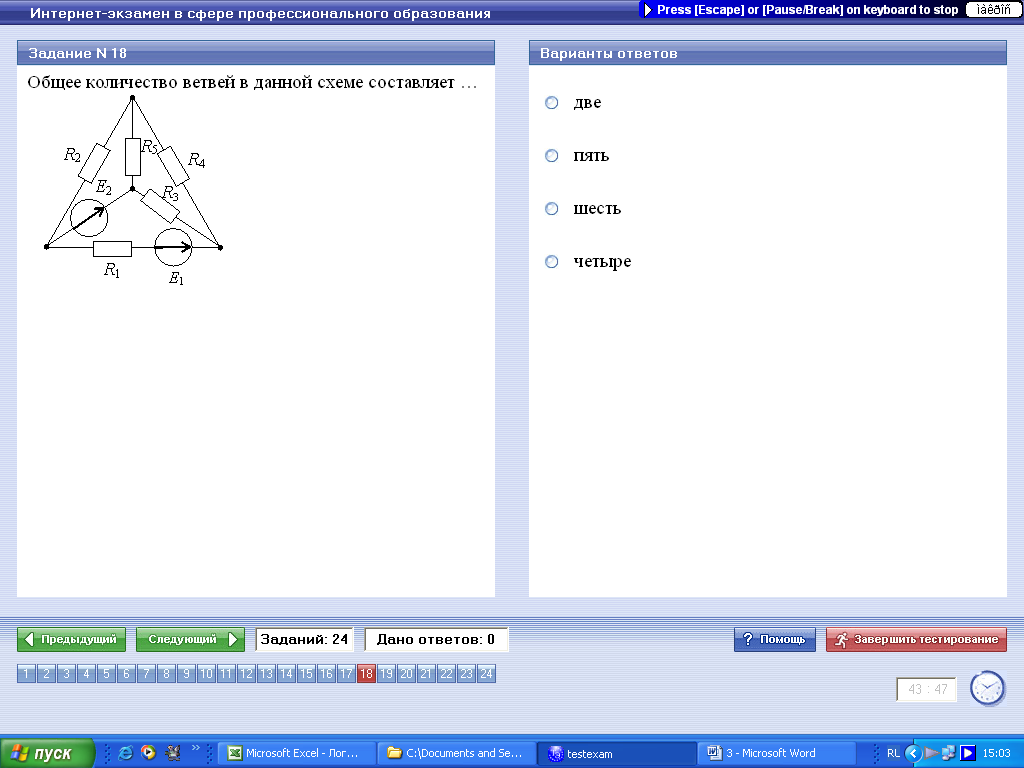Jump to question number 11
This screenshot has width=1024, height=768.
click(226, 673)
